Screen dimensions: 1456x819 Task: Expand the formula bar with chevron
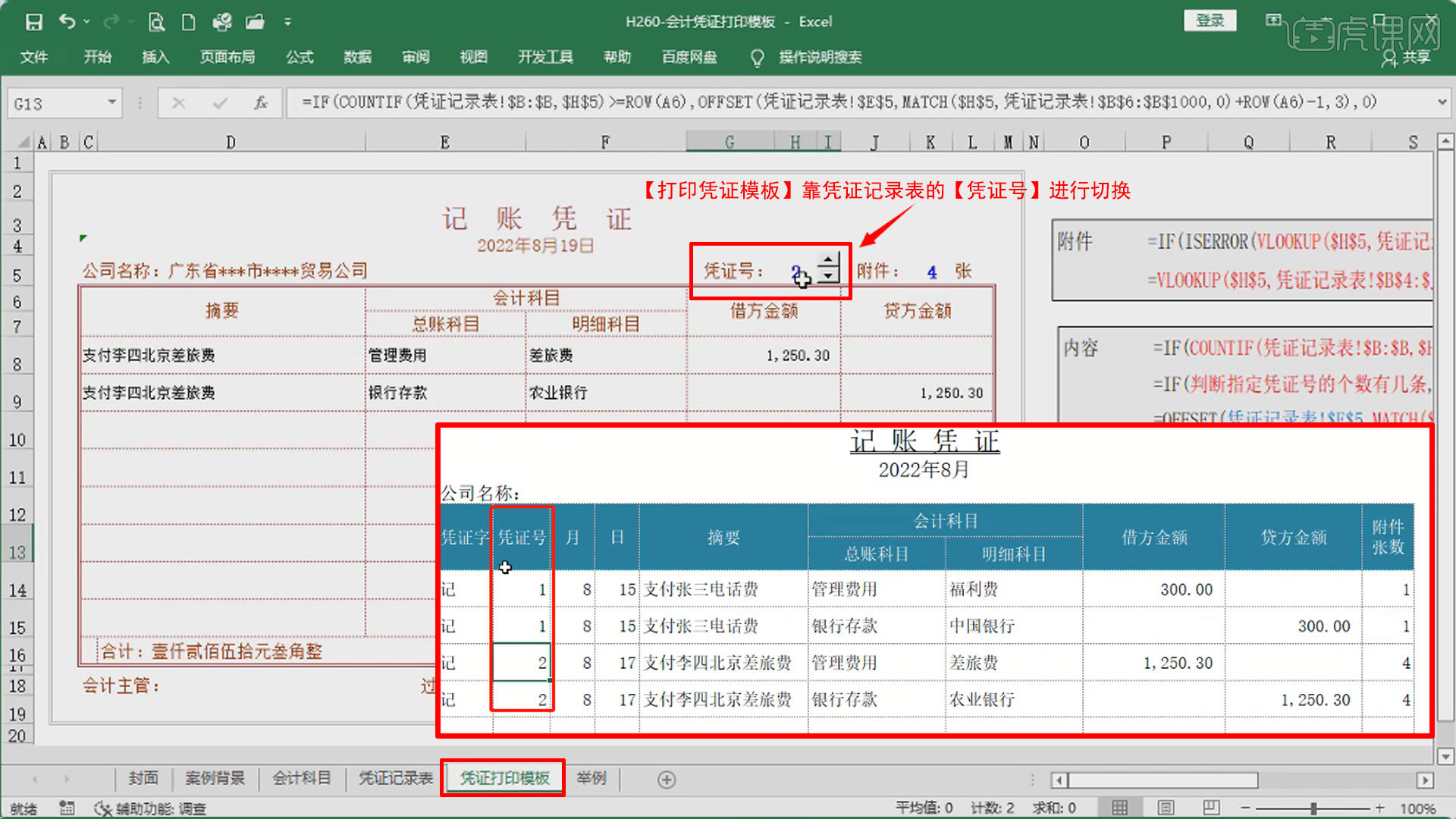click(1442, 102)
